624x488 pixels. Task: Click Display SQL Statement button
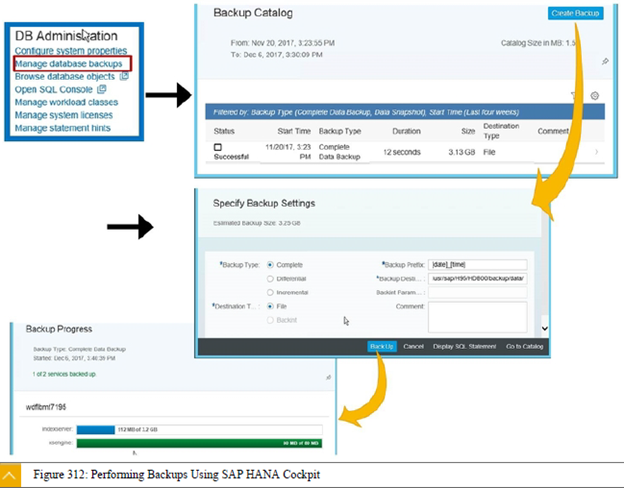coord(464,346)
